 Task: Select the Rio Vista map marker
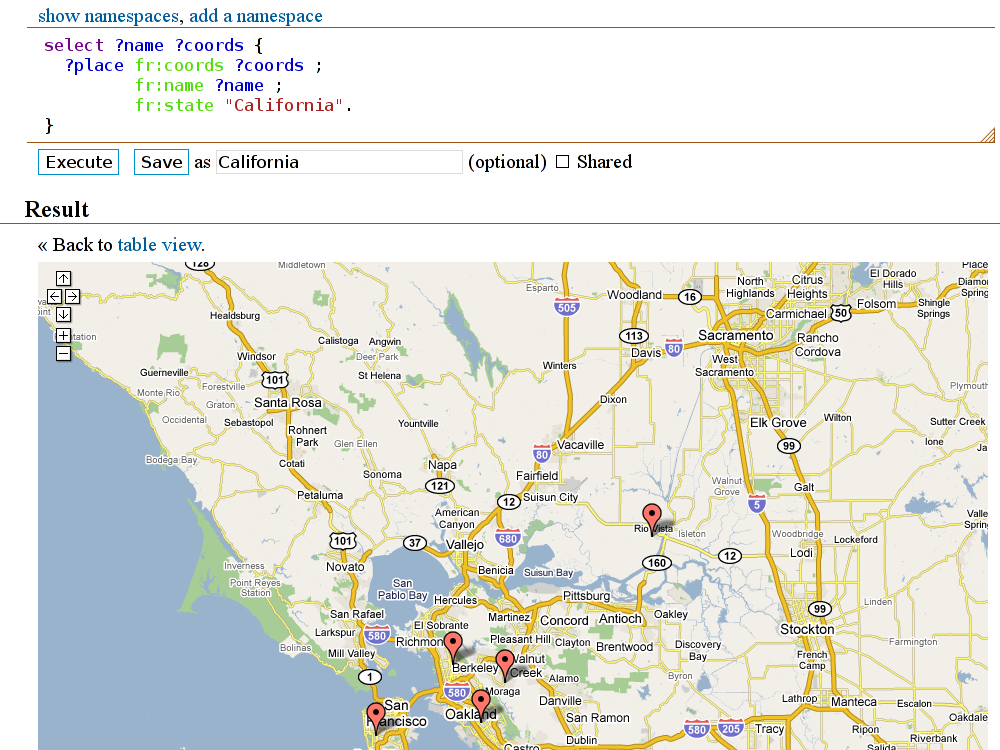coord(652,517)
